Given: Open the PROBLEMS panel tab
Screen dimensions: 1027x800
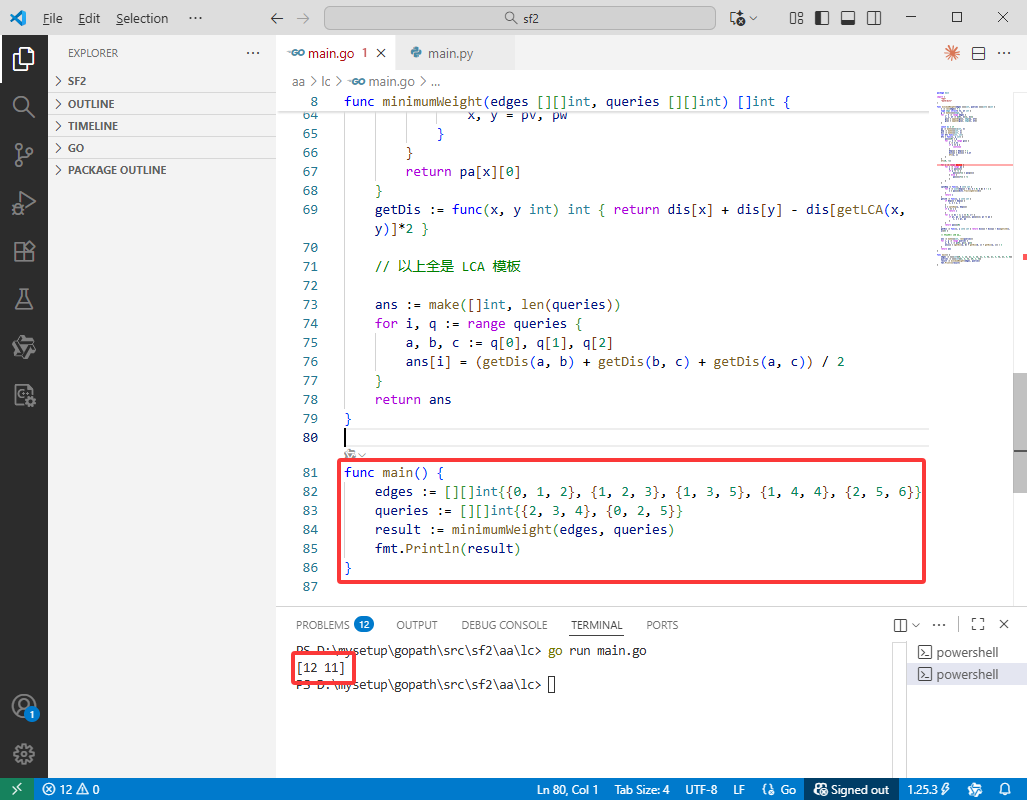Looking at the screenshot, I should click(334, 625).
